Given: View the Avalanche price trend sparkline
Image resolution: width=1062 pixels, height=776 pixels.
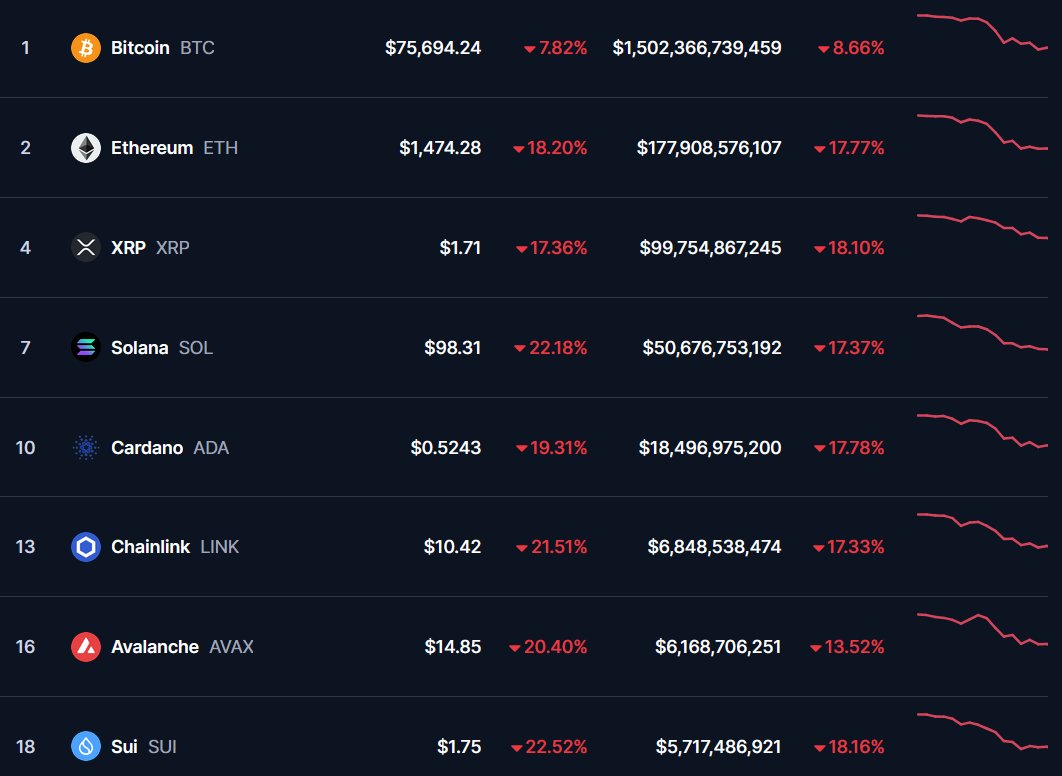Looking at the screenshot, I should (x=982, y=630).
